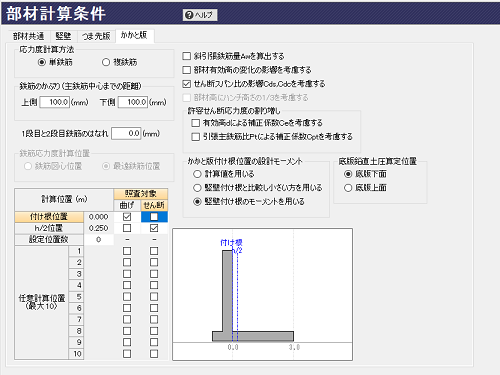
Task: Click the 付け根 label in diagram
Action: click(x=231, y=243)
